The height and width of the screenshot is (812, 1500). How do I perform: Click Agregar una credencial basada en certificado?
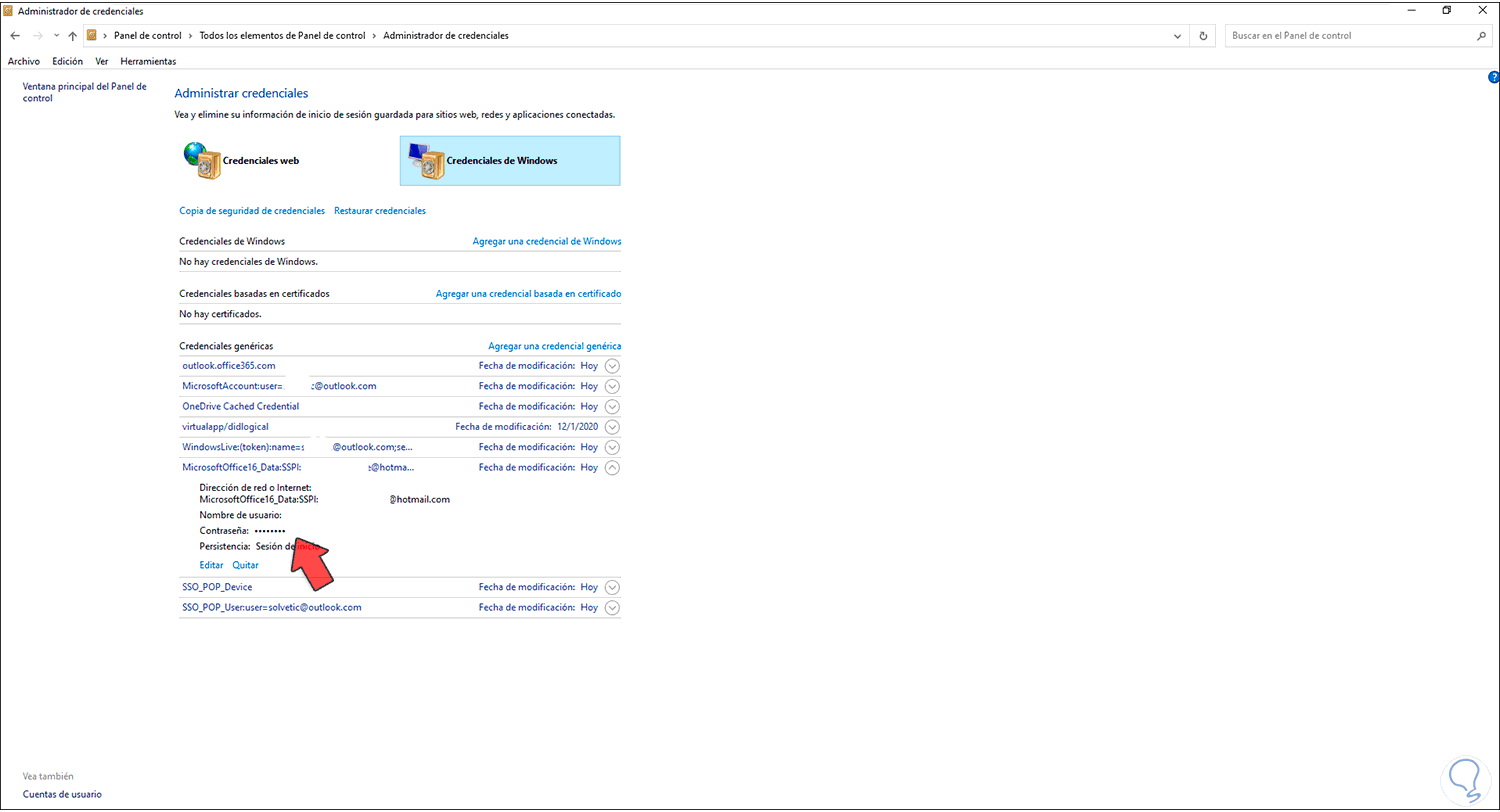529,294
